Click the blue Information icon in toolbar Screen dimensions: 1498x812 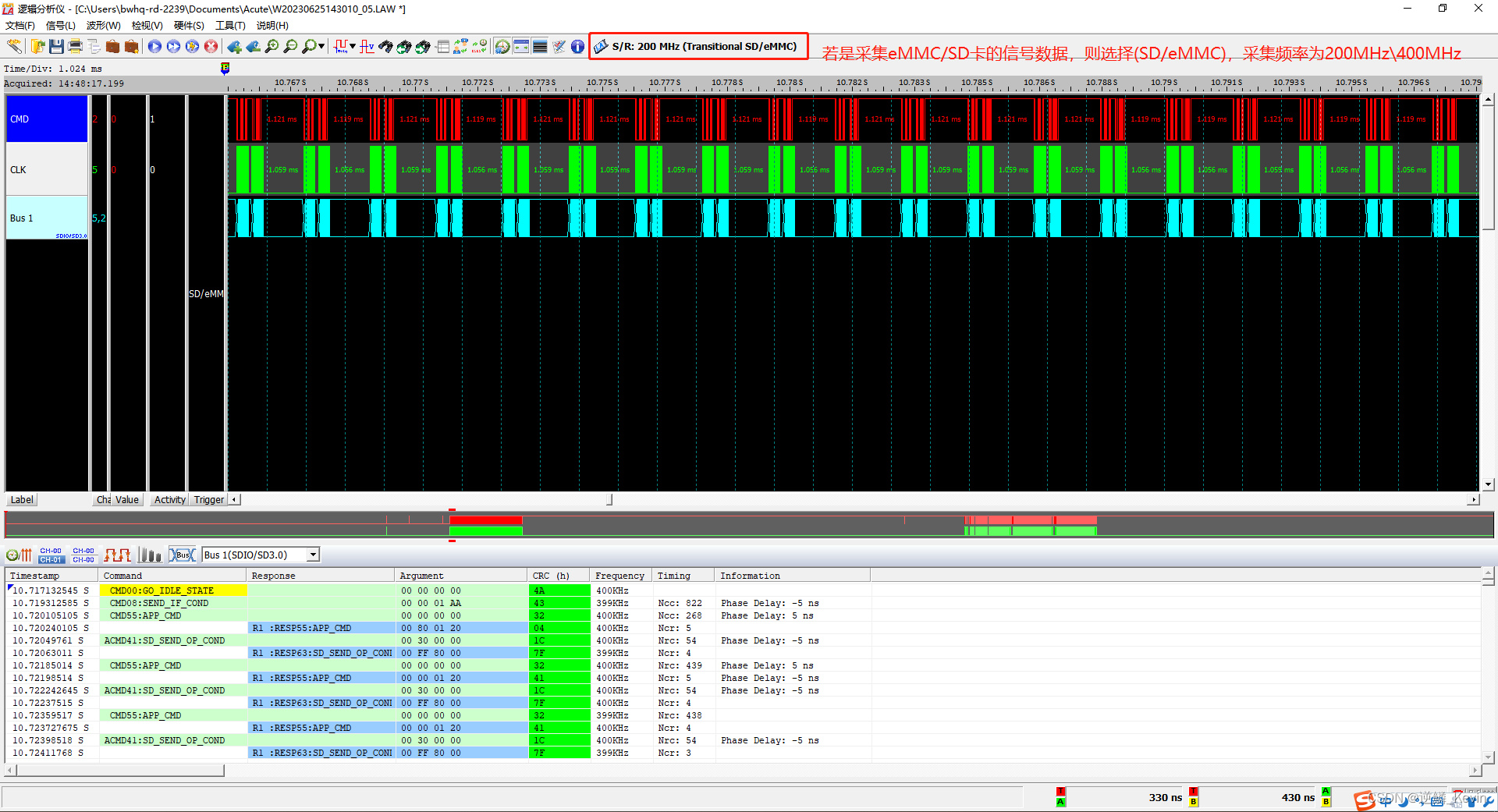click(577, 47)
